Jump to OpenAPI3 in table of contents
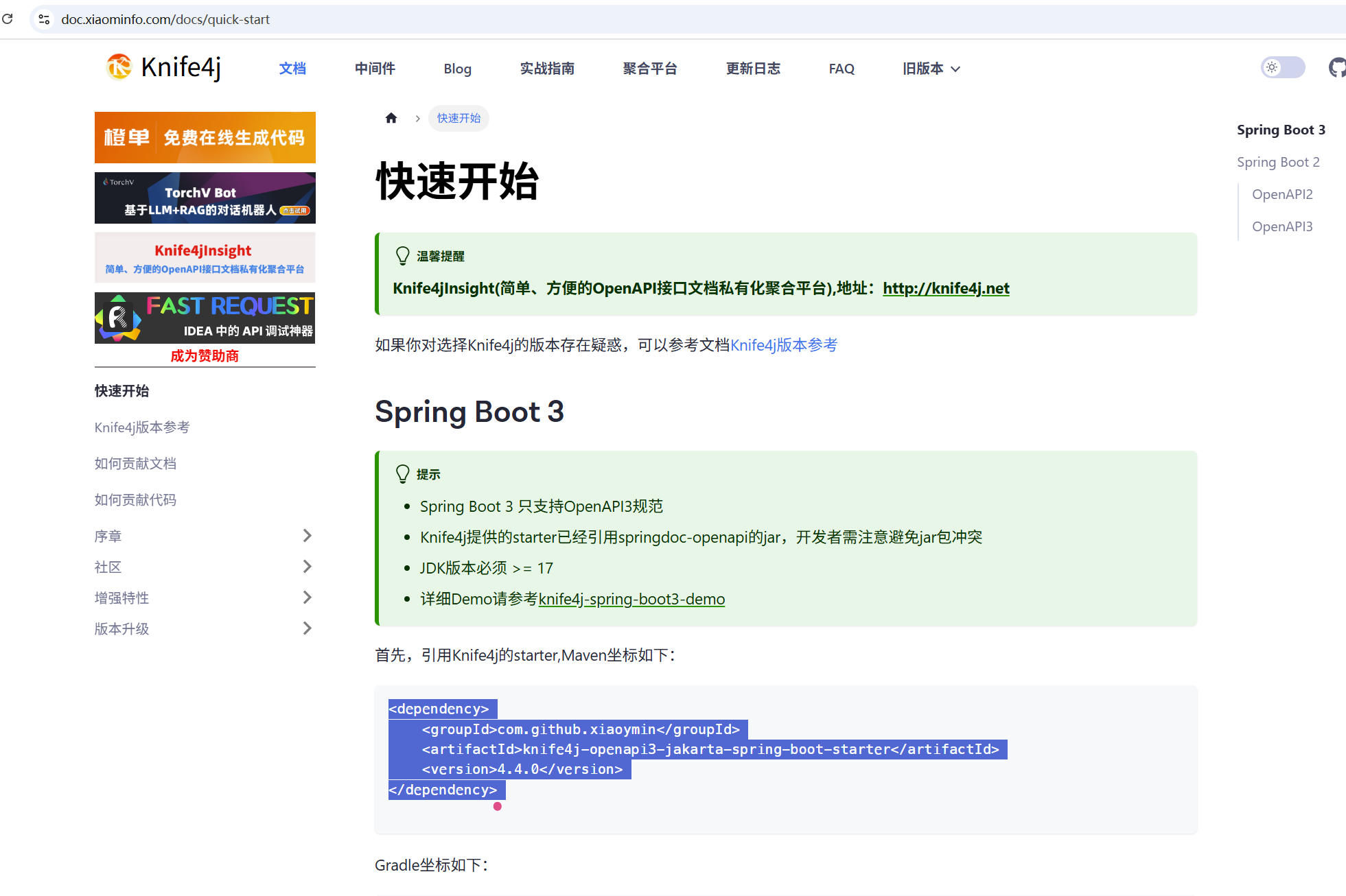Image resolution: width=1346 pixels, height=896 pixels. tap(1282, 226)
